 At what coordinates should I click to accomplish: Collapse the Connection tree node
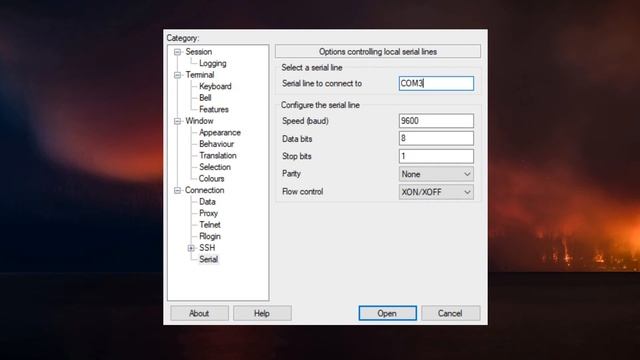(177, 190)
